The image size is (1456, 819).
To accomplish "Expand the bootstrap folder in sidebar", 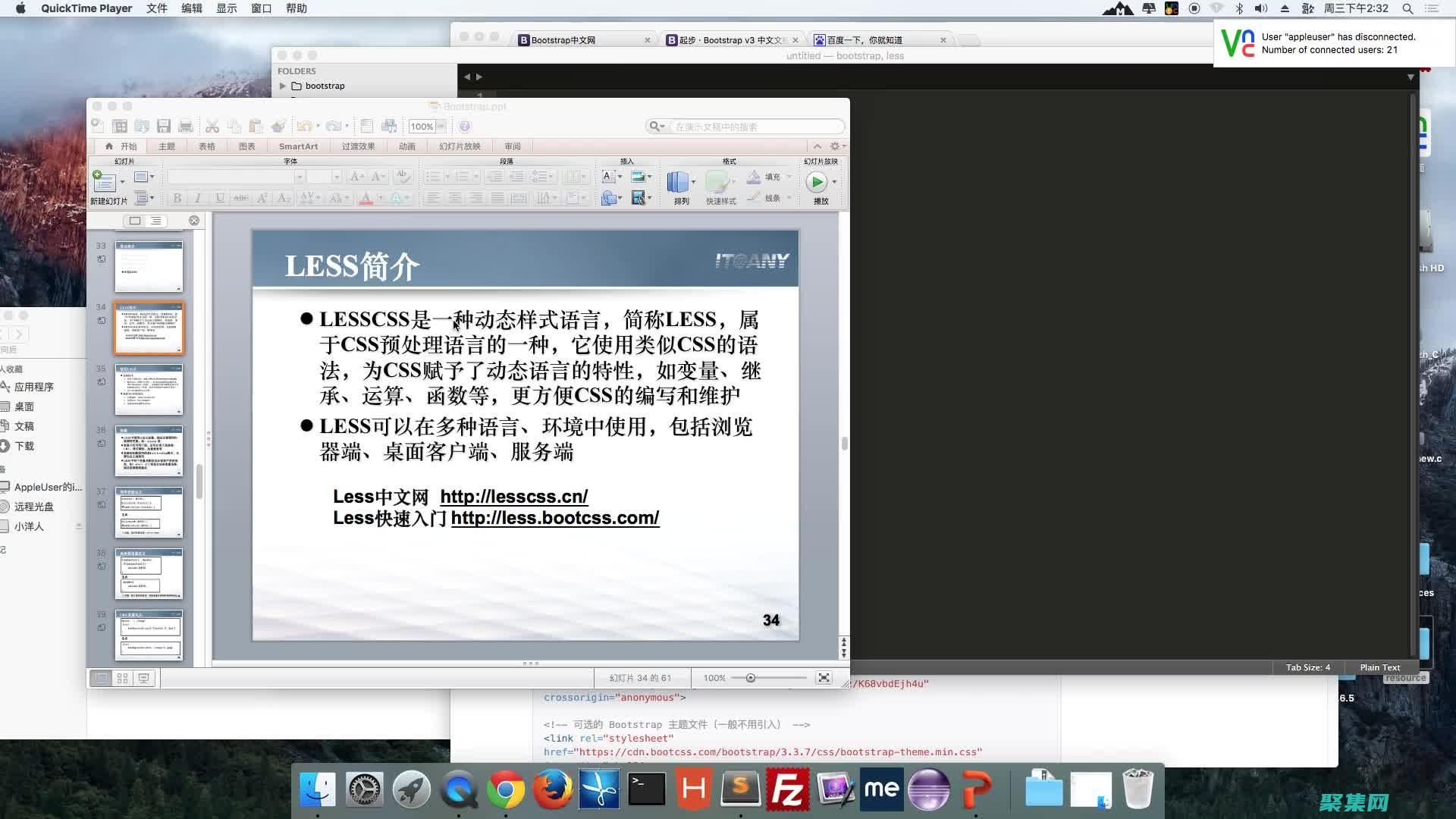I will coord(283,86).
